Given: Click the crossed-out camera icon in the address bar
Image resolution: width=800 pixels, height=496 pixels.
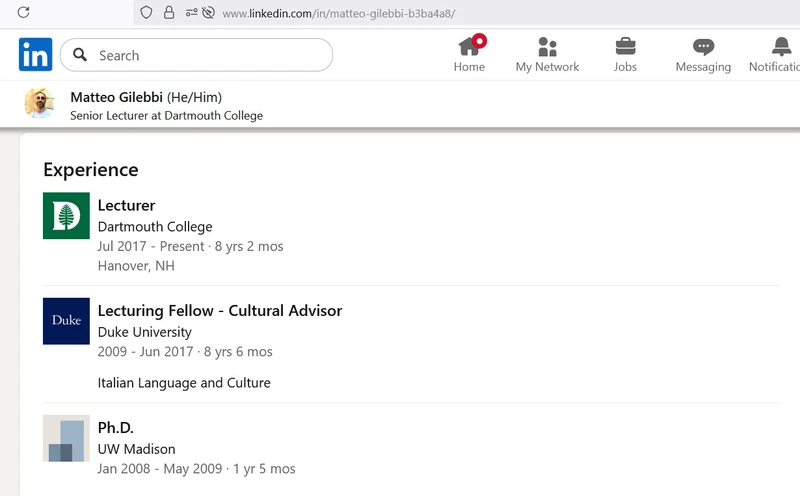Looking at the screenshot, I should [x=208, y=13].
